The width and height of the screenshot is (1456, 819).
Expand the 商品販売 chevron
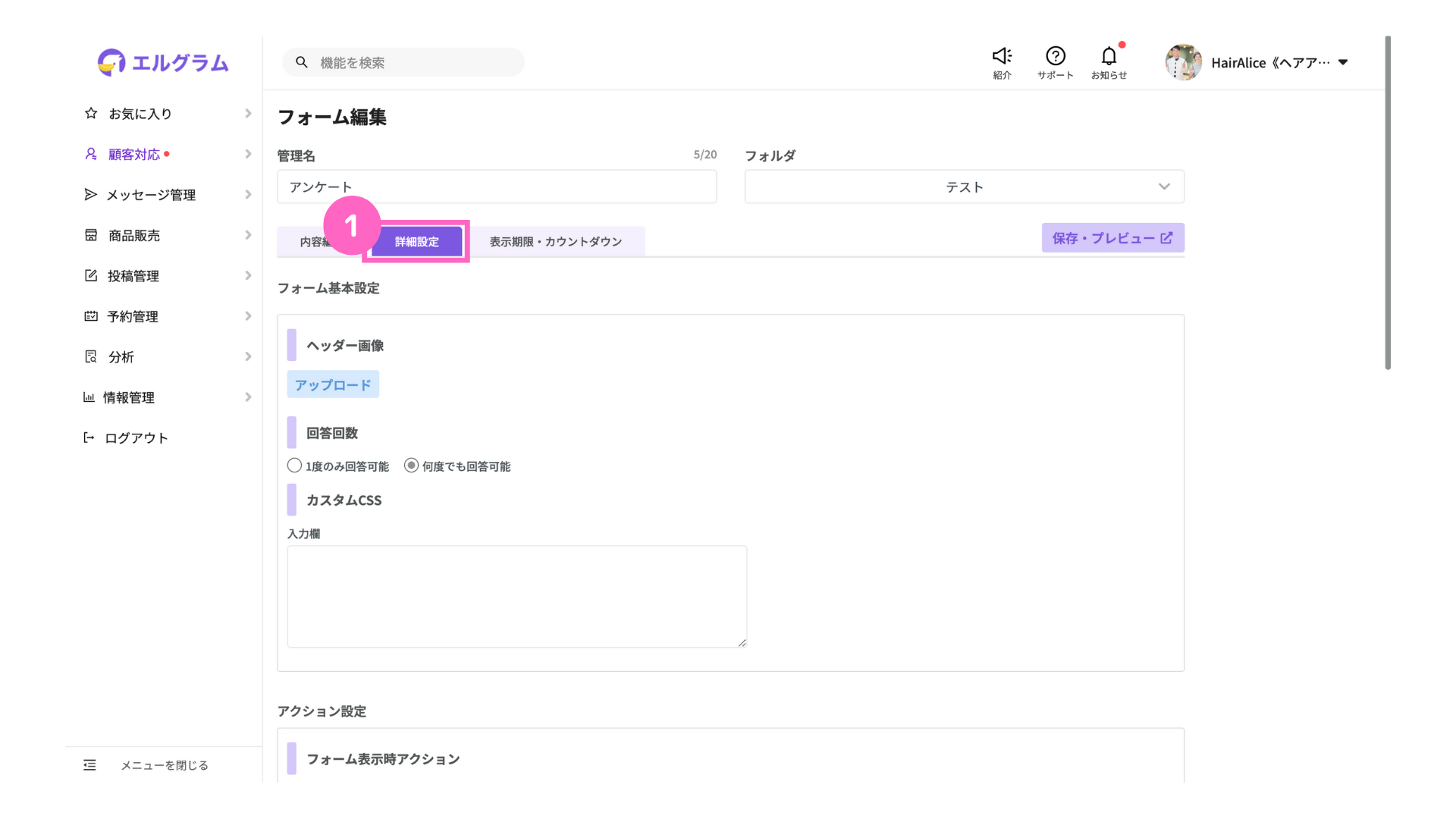[248, 235]
